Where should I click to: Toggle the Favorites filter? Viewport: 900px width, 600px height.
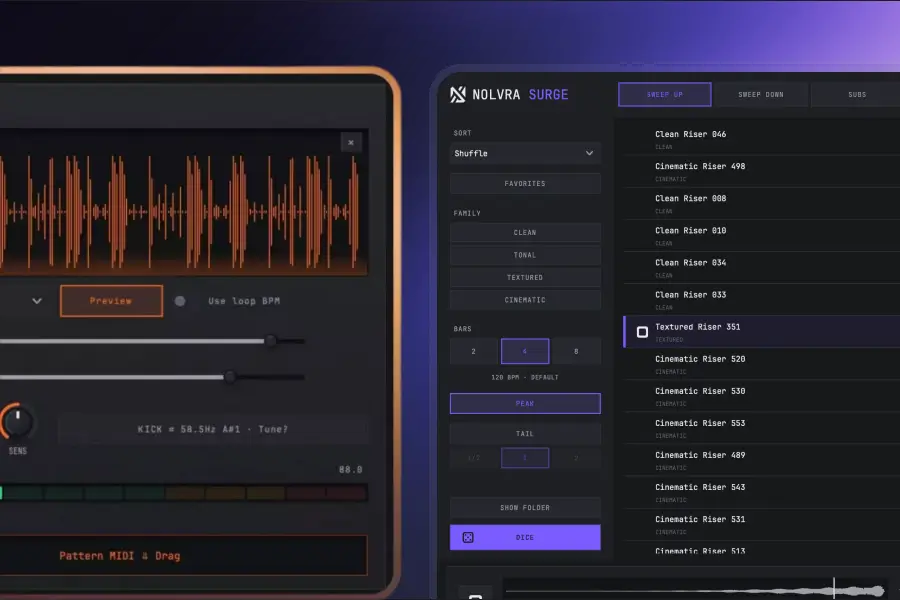tap(525, 184)
